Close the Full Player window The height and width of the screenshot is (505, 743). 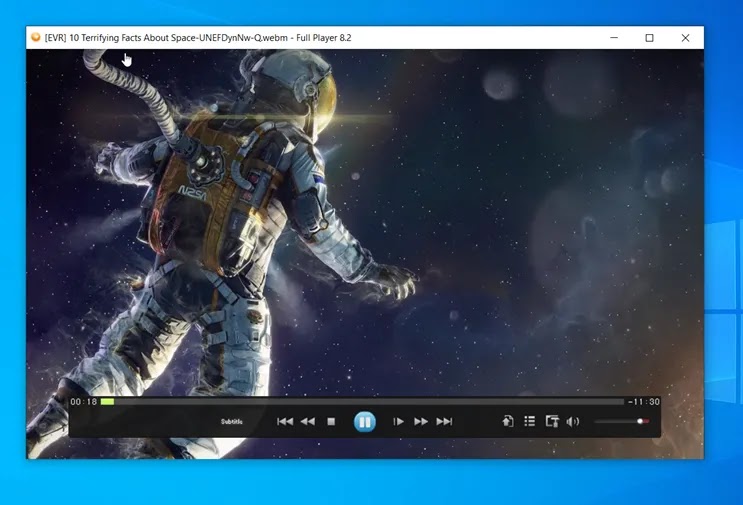[x=685, y=37]
